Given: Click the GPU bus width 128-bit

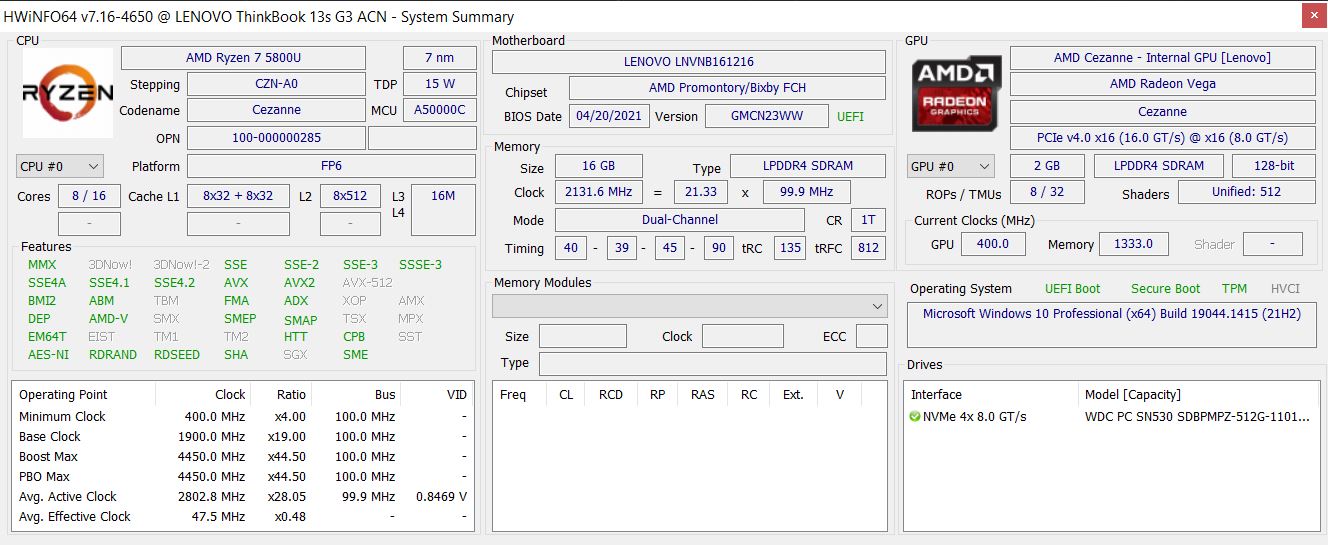Looking at the screenshot, I should (1274, 166).
